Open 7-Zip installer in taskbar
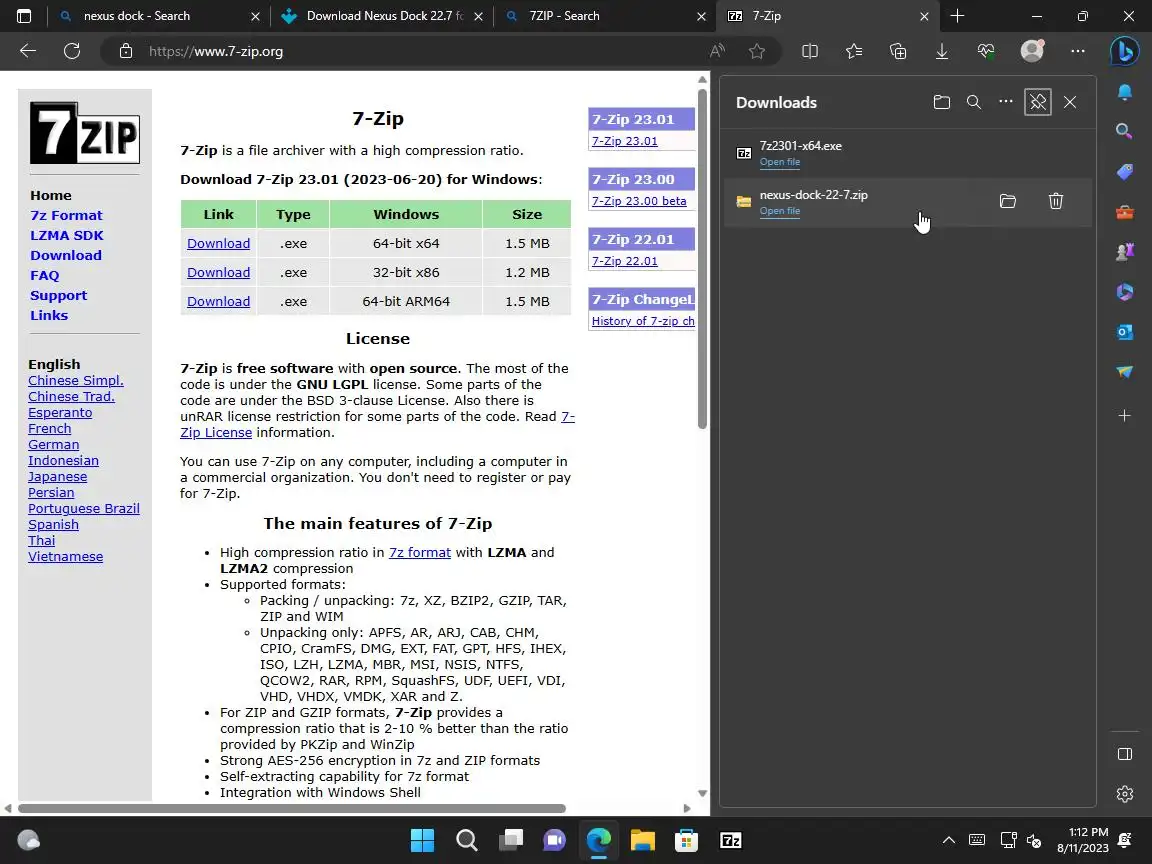 coord(730,840)
